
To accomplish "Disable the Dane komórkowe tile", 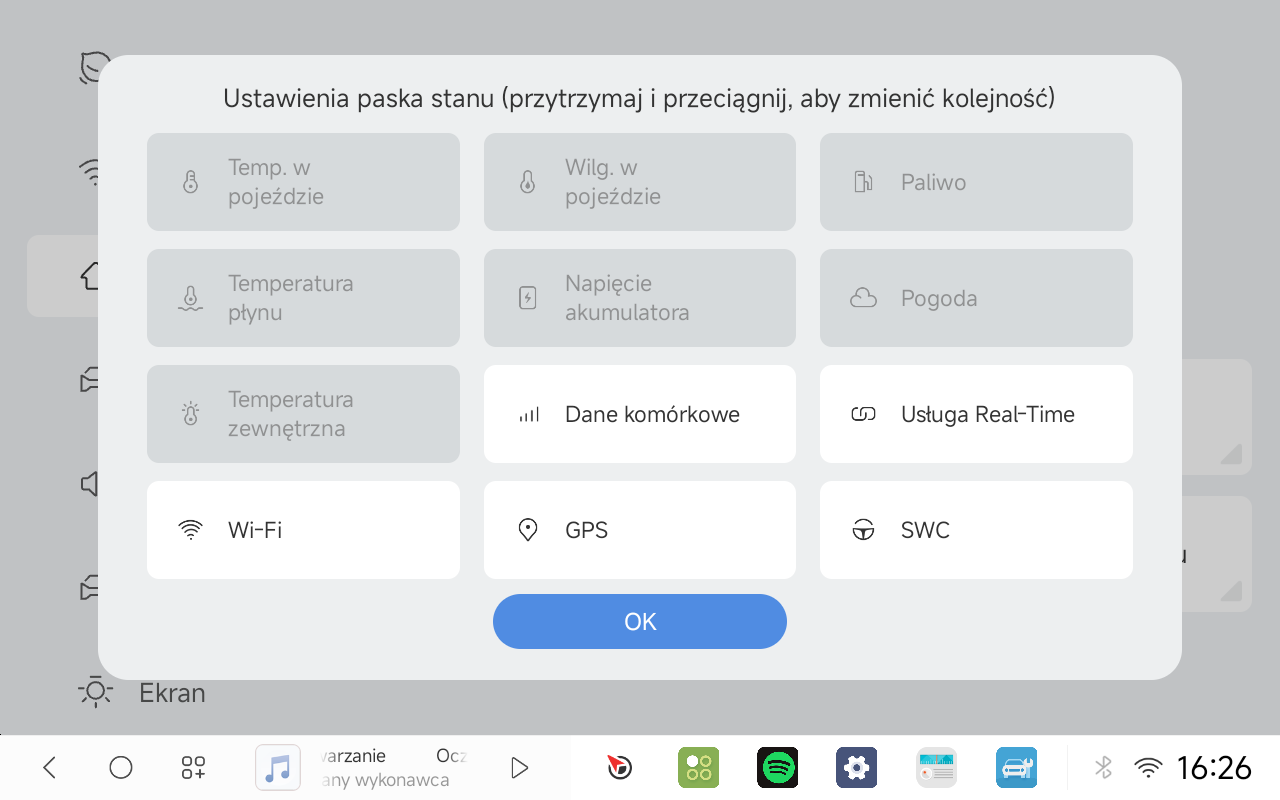I will [640, 414].
